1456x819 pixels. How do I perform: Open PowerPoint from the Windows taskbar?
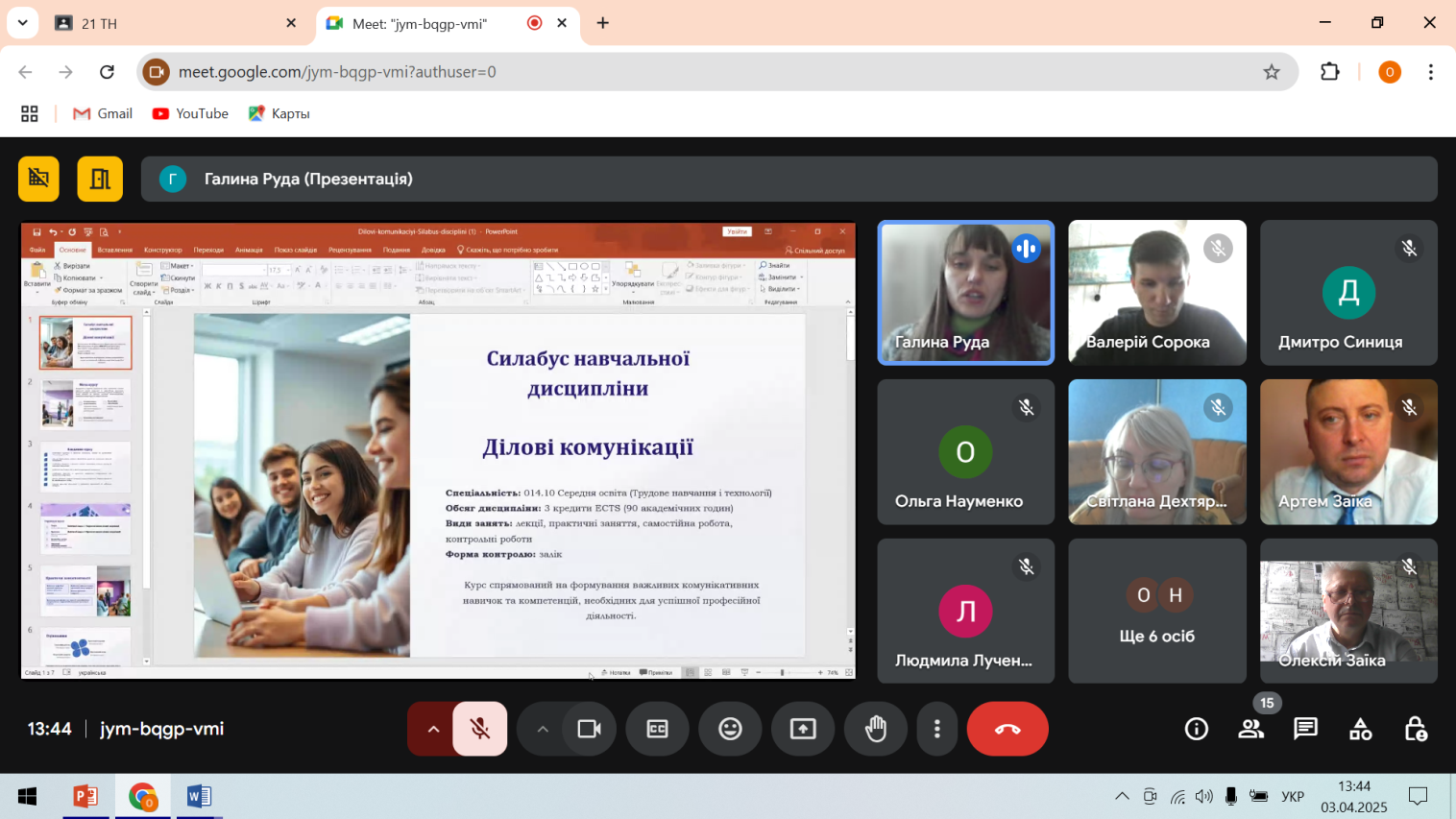pyautogui.click(x=85, y=796)
